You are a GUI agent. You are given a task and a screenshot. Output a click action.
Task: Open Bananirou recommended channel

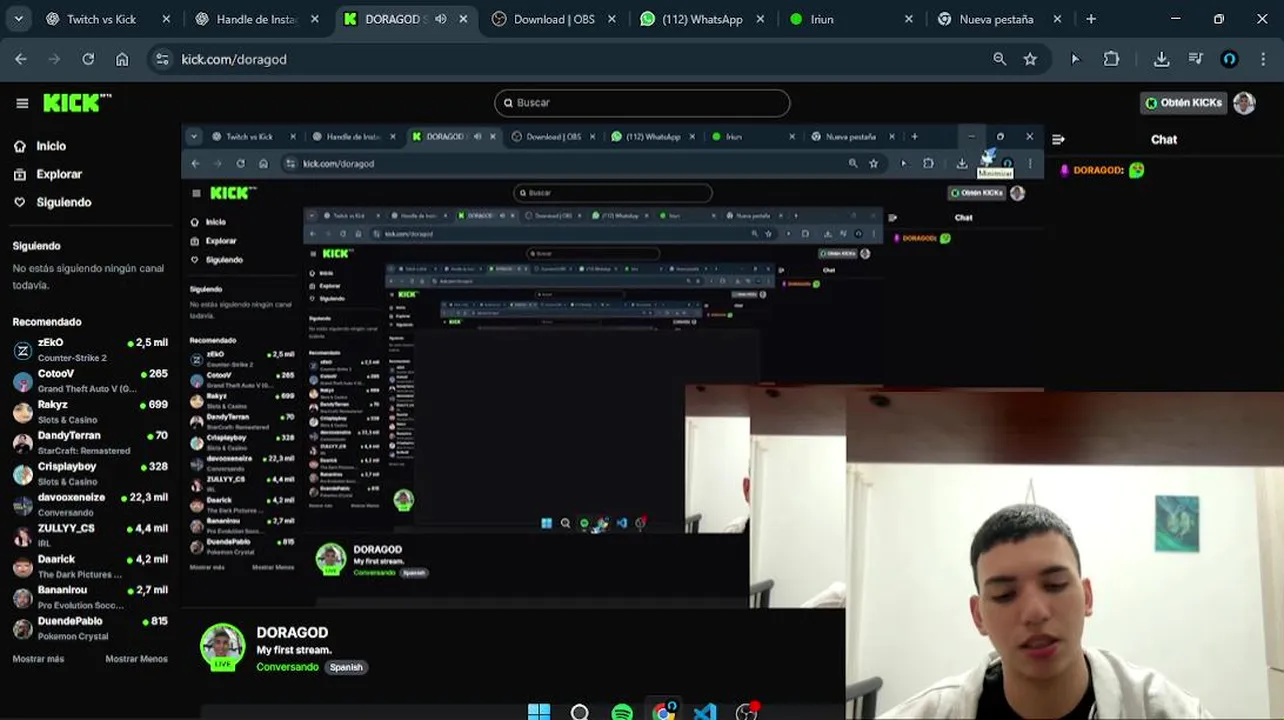(x=90, y=598)
